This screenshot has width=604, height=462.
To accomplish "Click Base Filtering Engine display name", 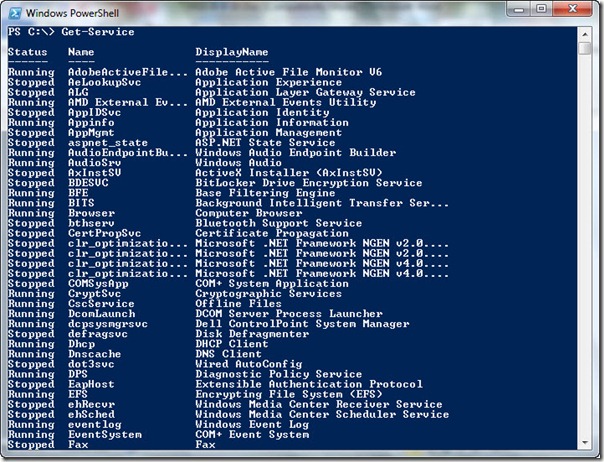I will tap(265, 193).
